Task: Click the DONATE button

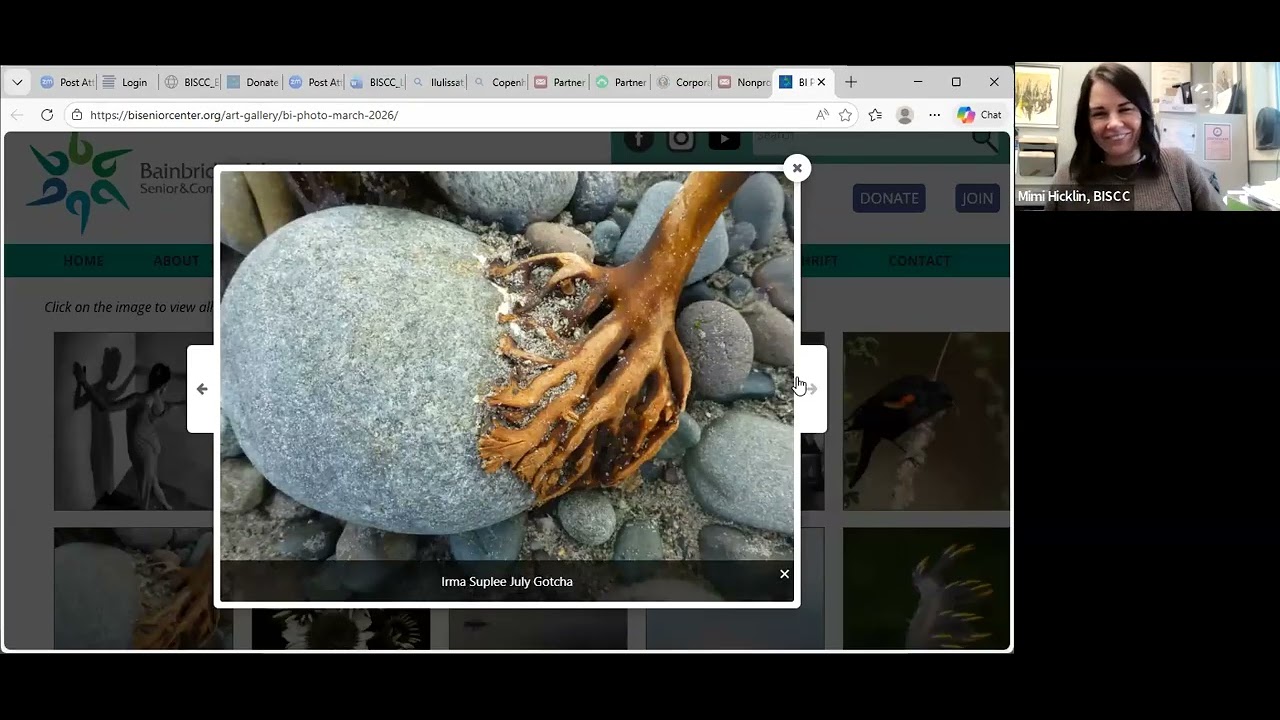Action: click(889, 198)
